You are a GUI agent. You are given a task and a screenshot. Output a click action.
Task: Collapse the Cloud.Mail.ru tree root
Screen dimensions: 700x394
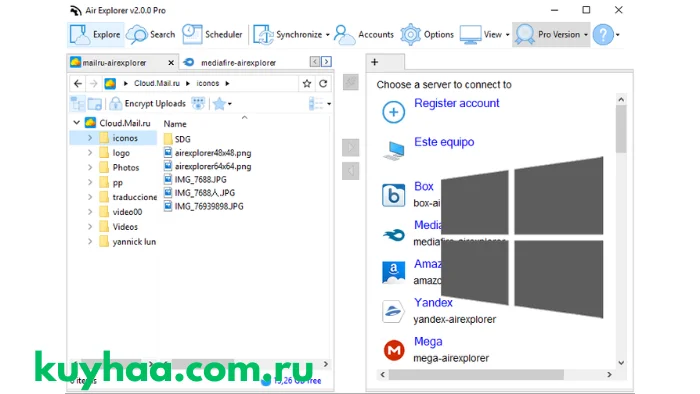(x=76, y=123)
